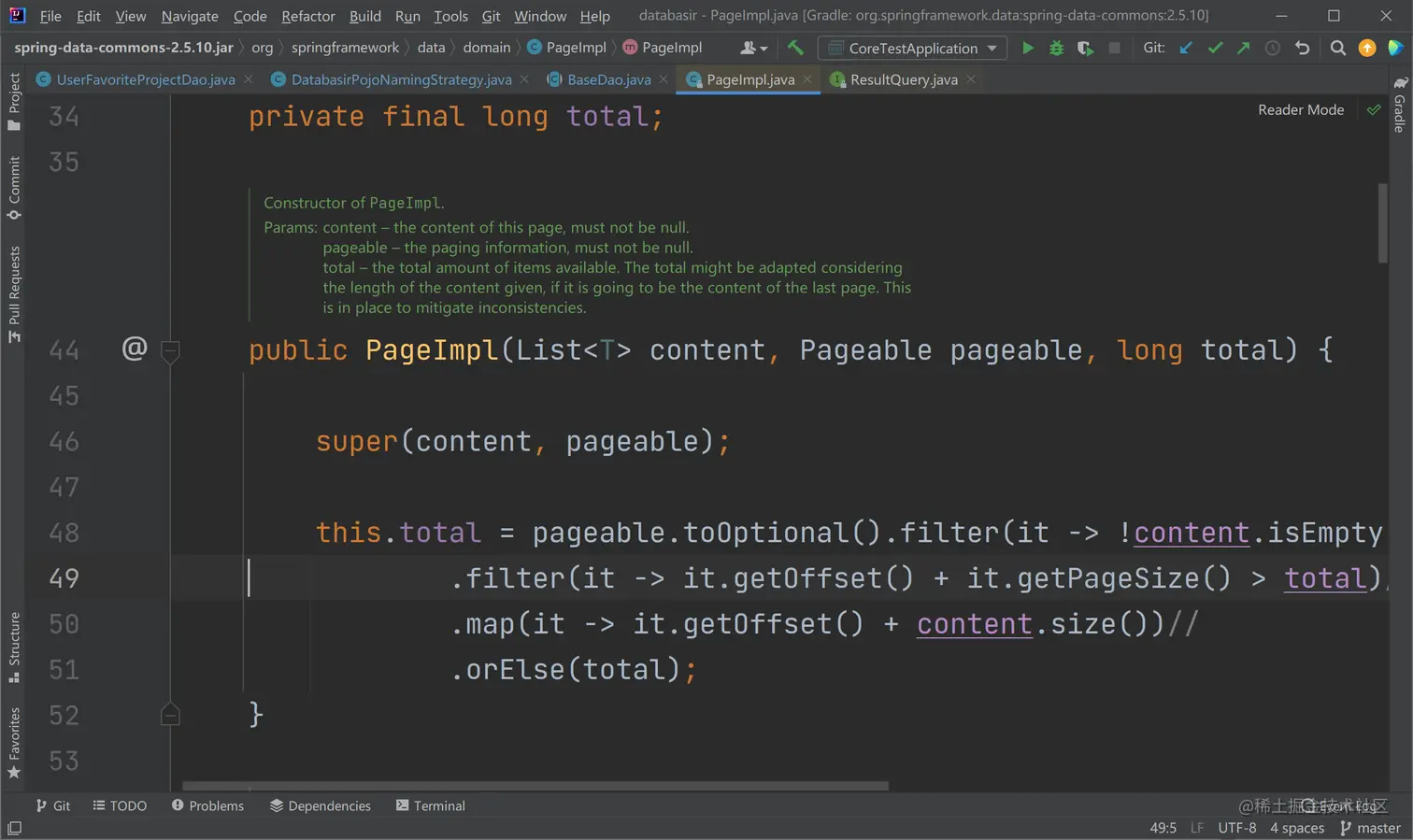1413x840 pixels.
Task: Click the springframework breadcrumb
Action: 345,48
